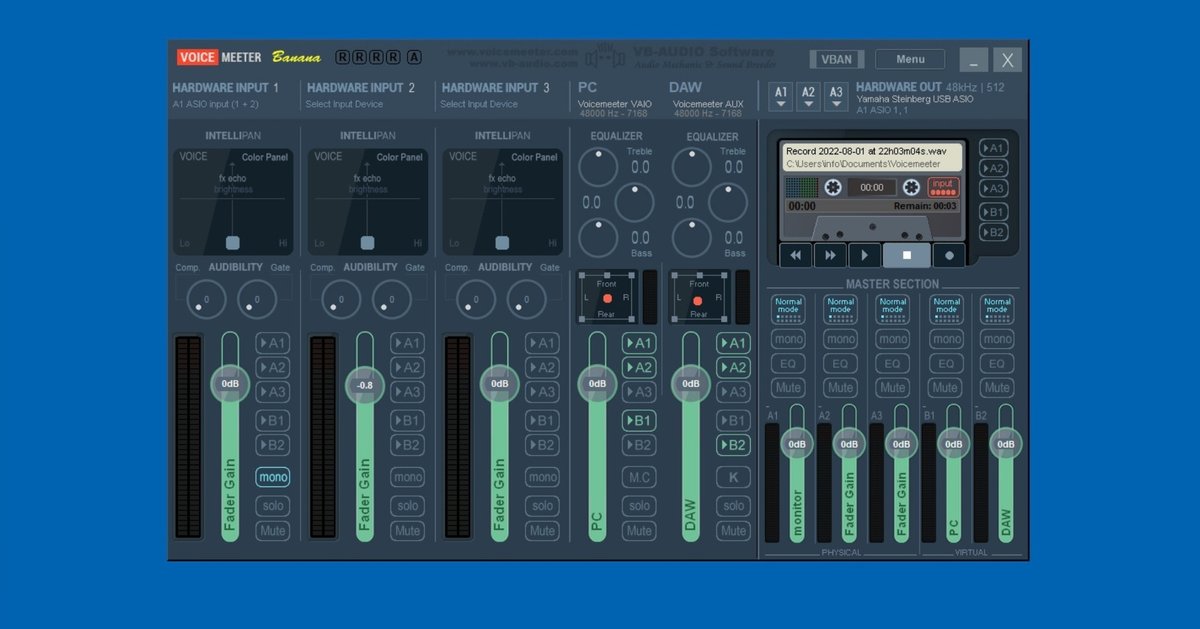Click the Comp knob of Hardware Input 1

207,299
